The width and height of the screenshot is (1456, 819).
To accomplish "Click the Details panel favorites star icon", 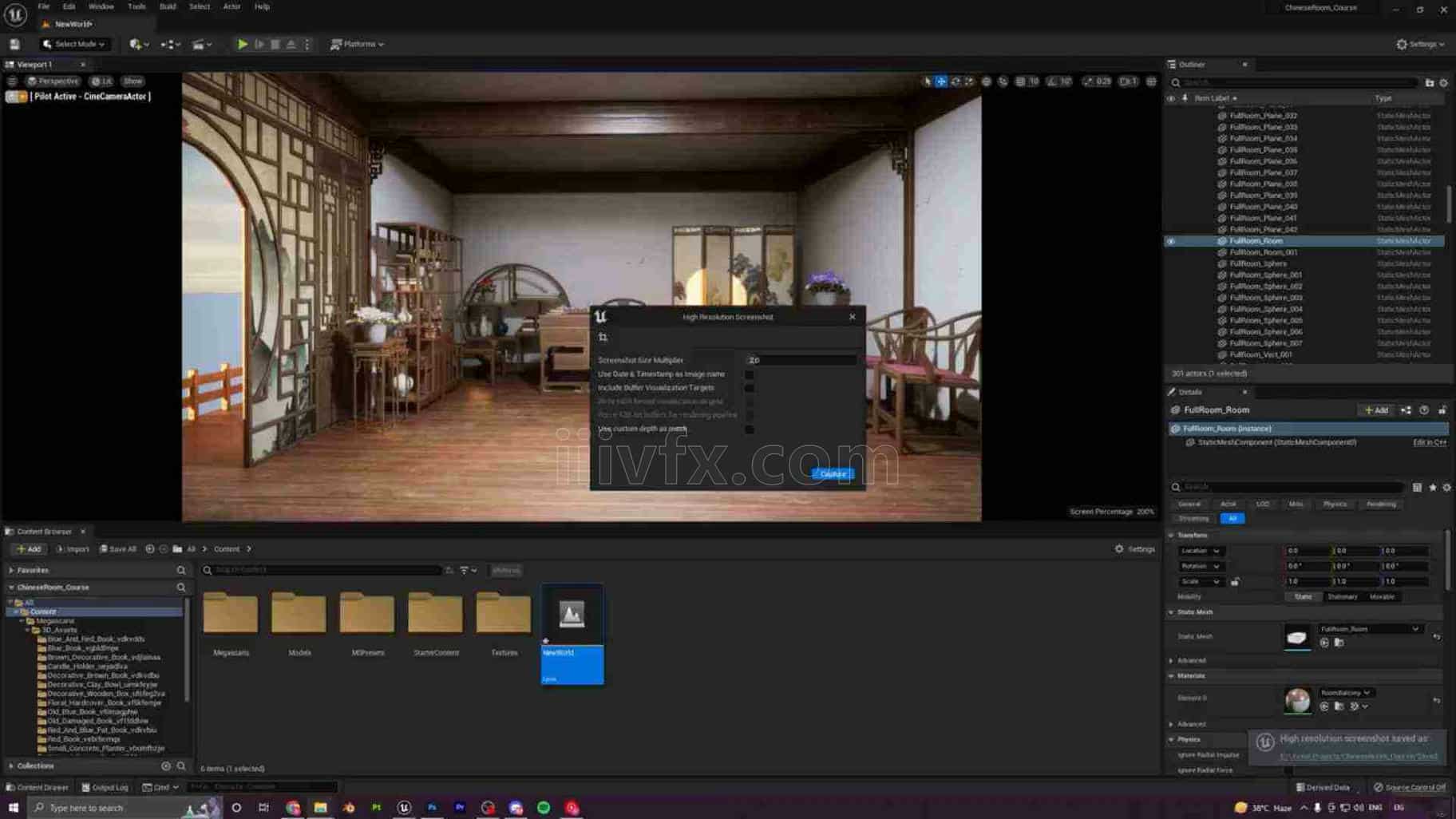I will pos(1433,487).
